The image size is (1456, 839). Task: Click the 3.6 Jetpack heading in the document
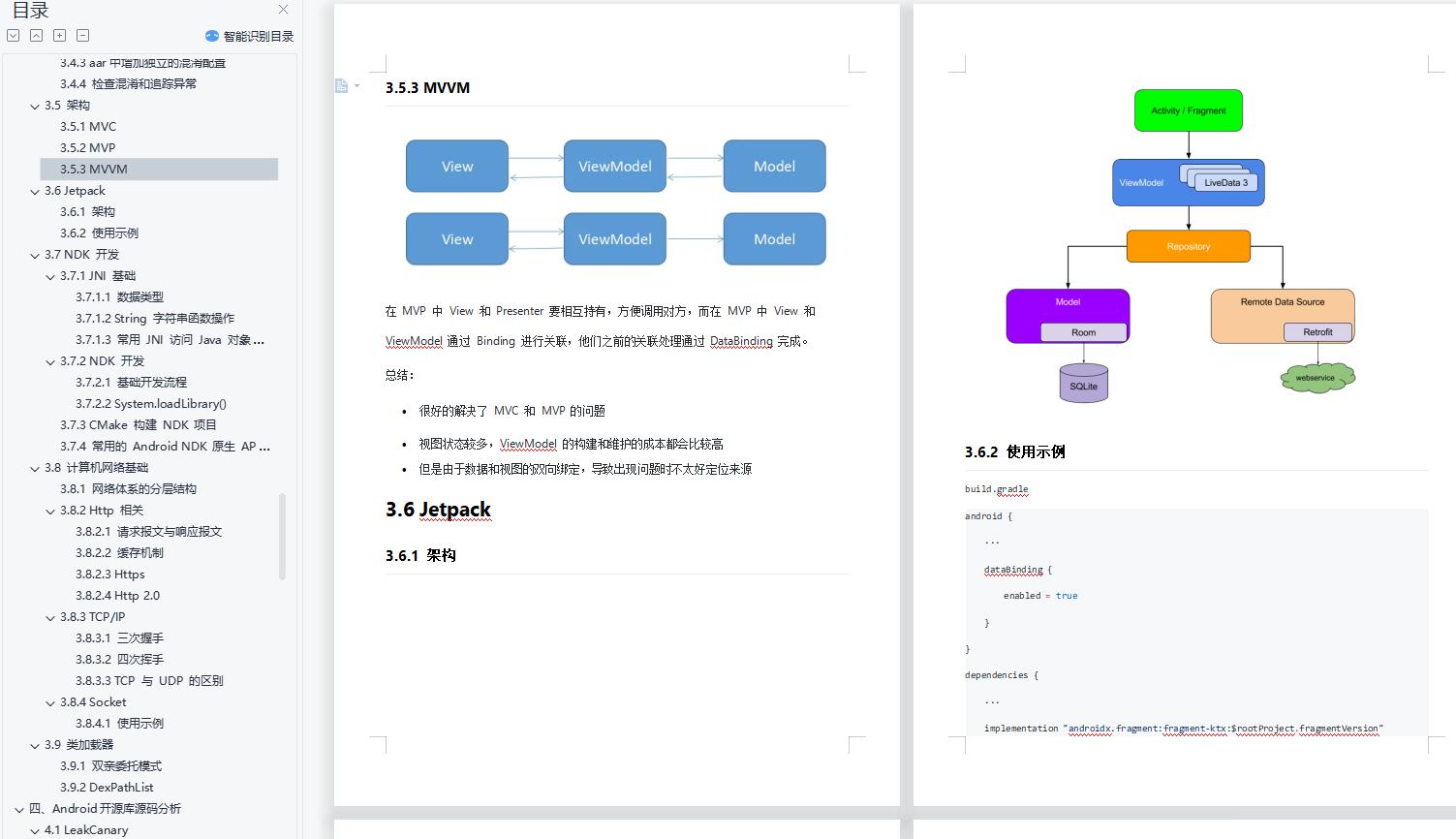click(x=437, y=511)
